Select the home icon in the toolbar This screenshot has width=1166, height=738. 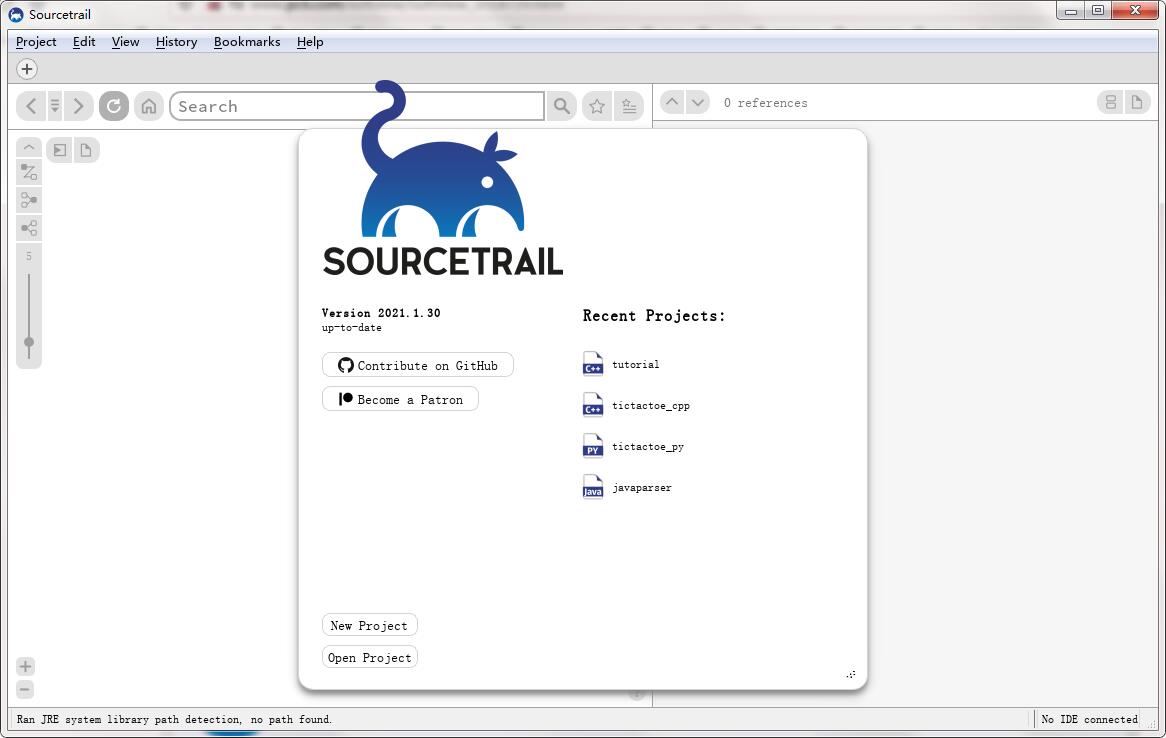click(148, 105)
